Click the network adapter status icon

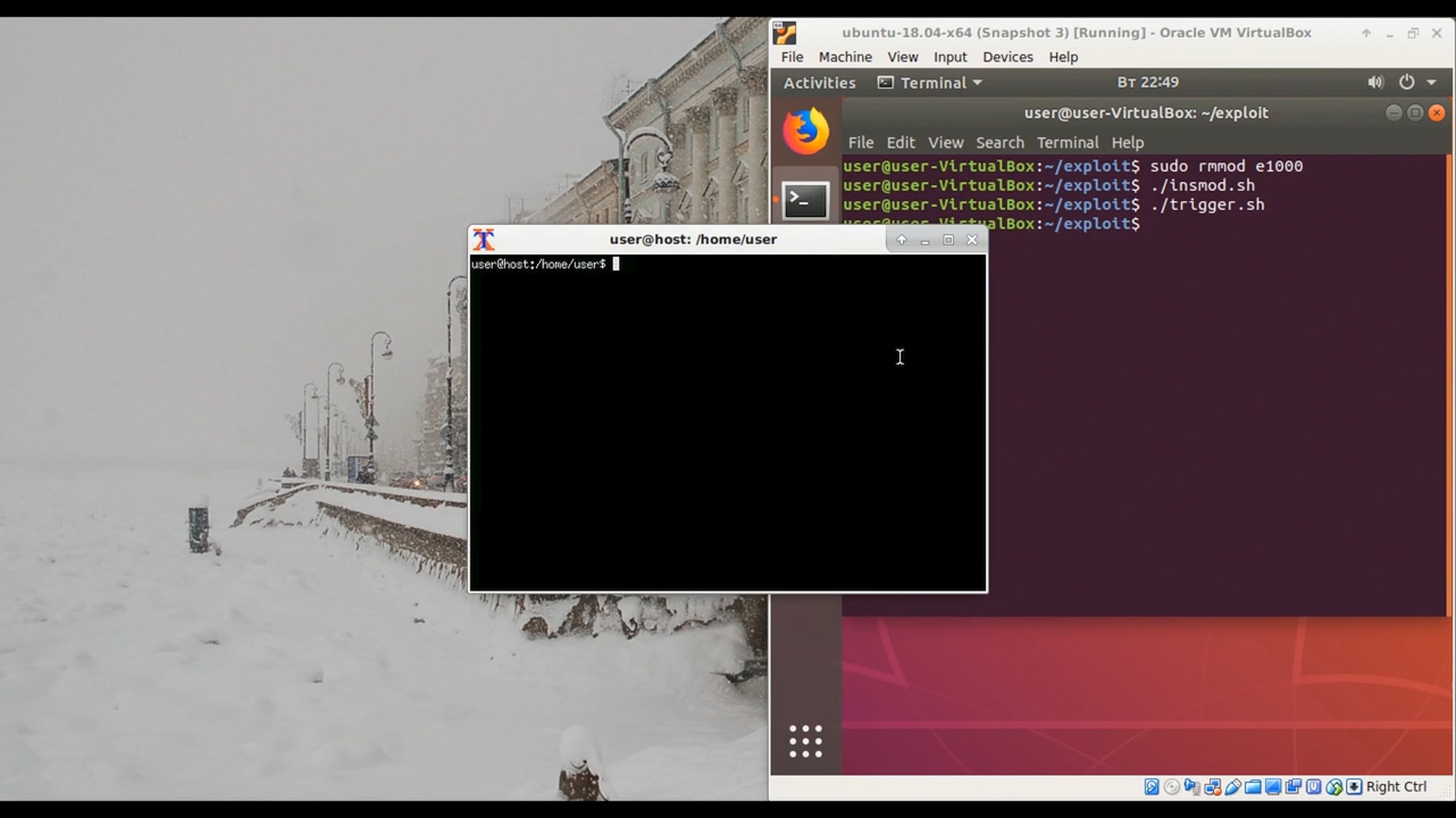click(x=1213, y=787)
